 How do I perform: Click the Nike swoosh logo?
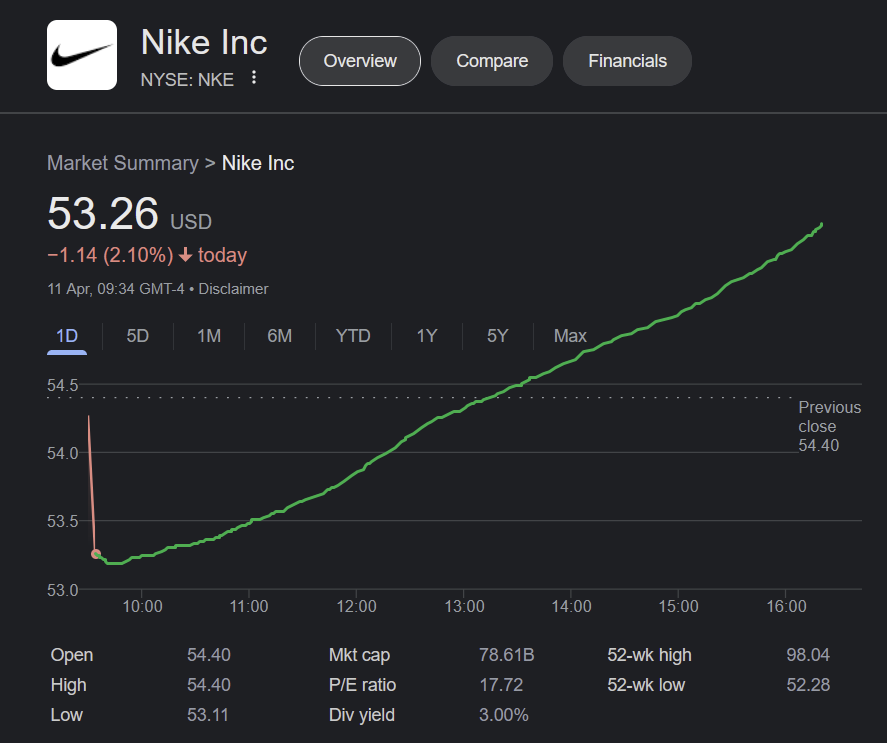pos(82,55)
